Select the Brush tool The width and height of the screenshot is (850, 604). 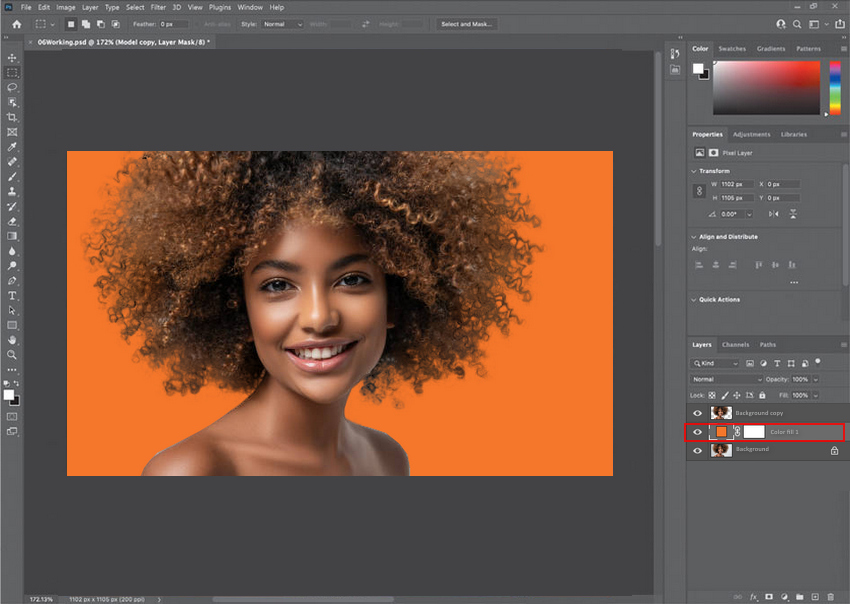[x=12, y=177]
